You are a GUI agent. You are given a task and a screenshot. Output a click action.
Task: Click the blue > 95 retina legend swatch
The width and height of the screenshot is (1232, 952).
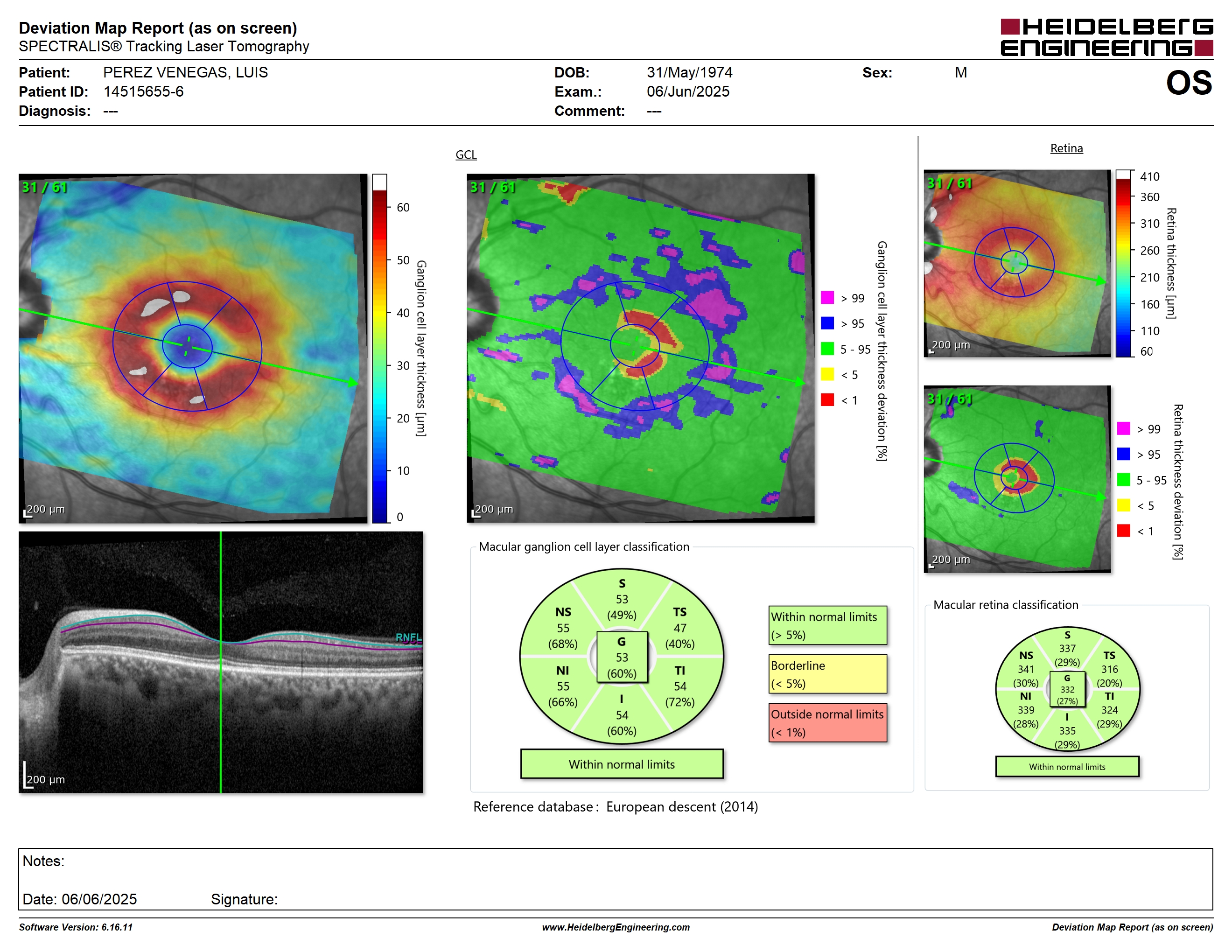click(1123, 454)
